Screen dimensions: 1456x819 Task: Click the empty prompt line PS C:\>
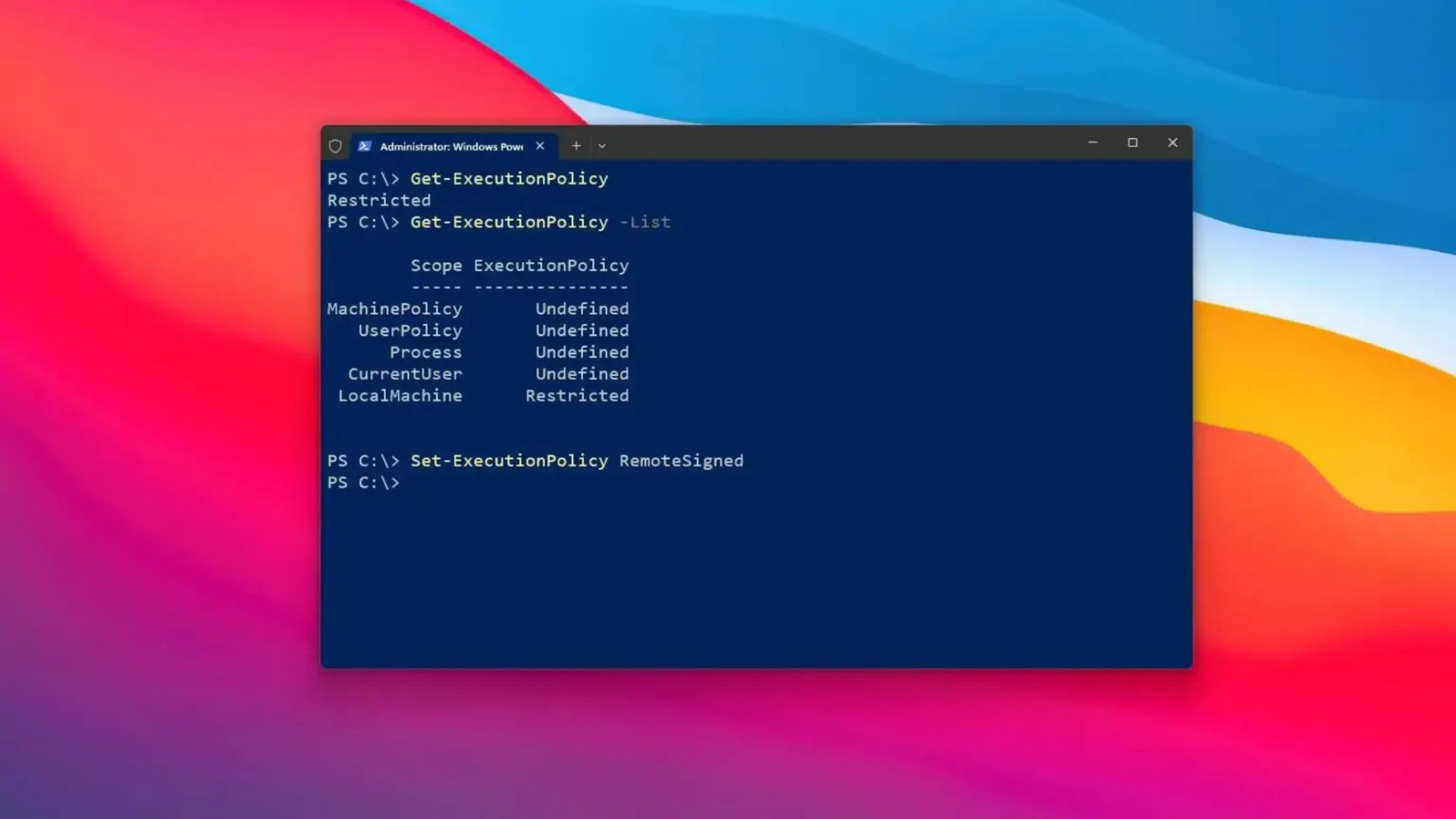pos(362,482)
